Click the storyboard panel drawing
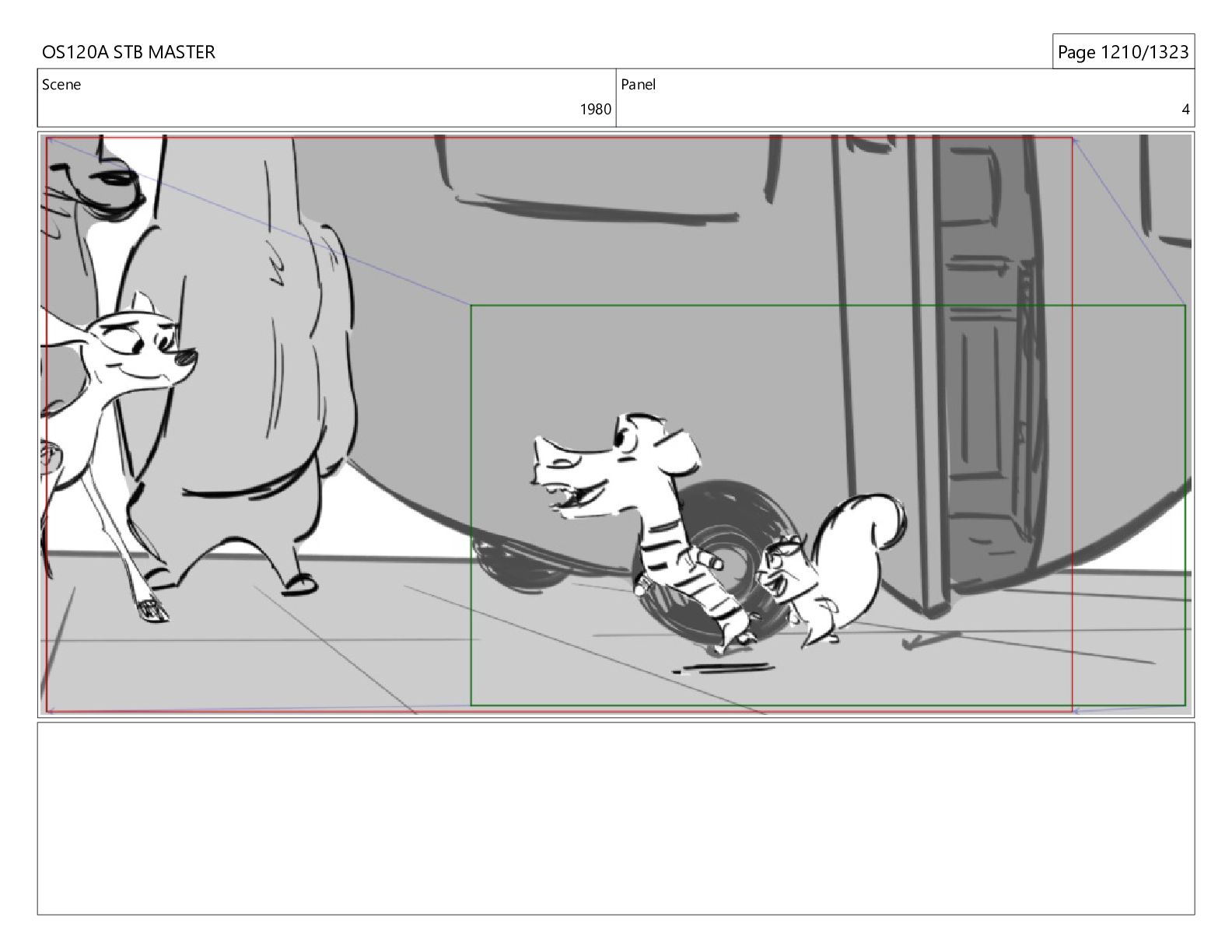1232x952 pixels. click(x=616, y=425)
